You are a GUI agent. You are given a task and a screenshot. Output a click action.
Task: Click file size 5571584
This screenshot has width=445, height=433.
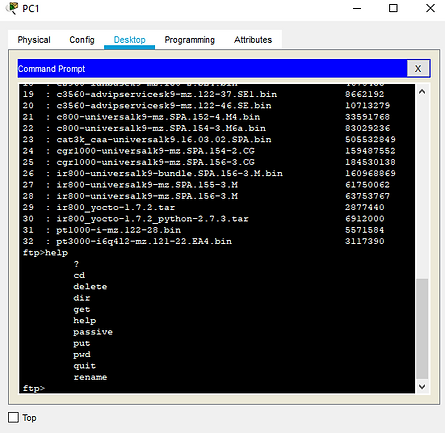(x=365, y=230)
